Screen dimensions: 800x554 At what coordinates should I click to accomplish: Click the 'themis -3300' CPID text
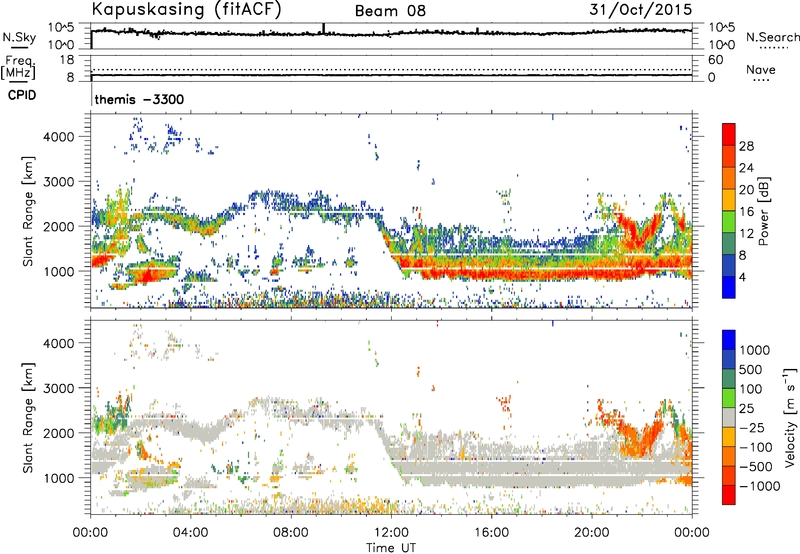tap(139, 99)
